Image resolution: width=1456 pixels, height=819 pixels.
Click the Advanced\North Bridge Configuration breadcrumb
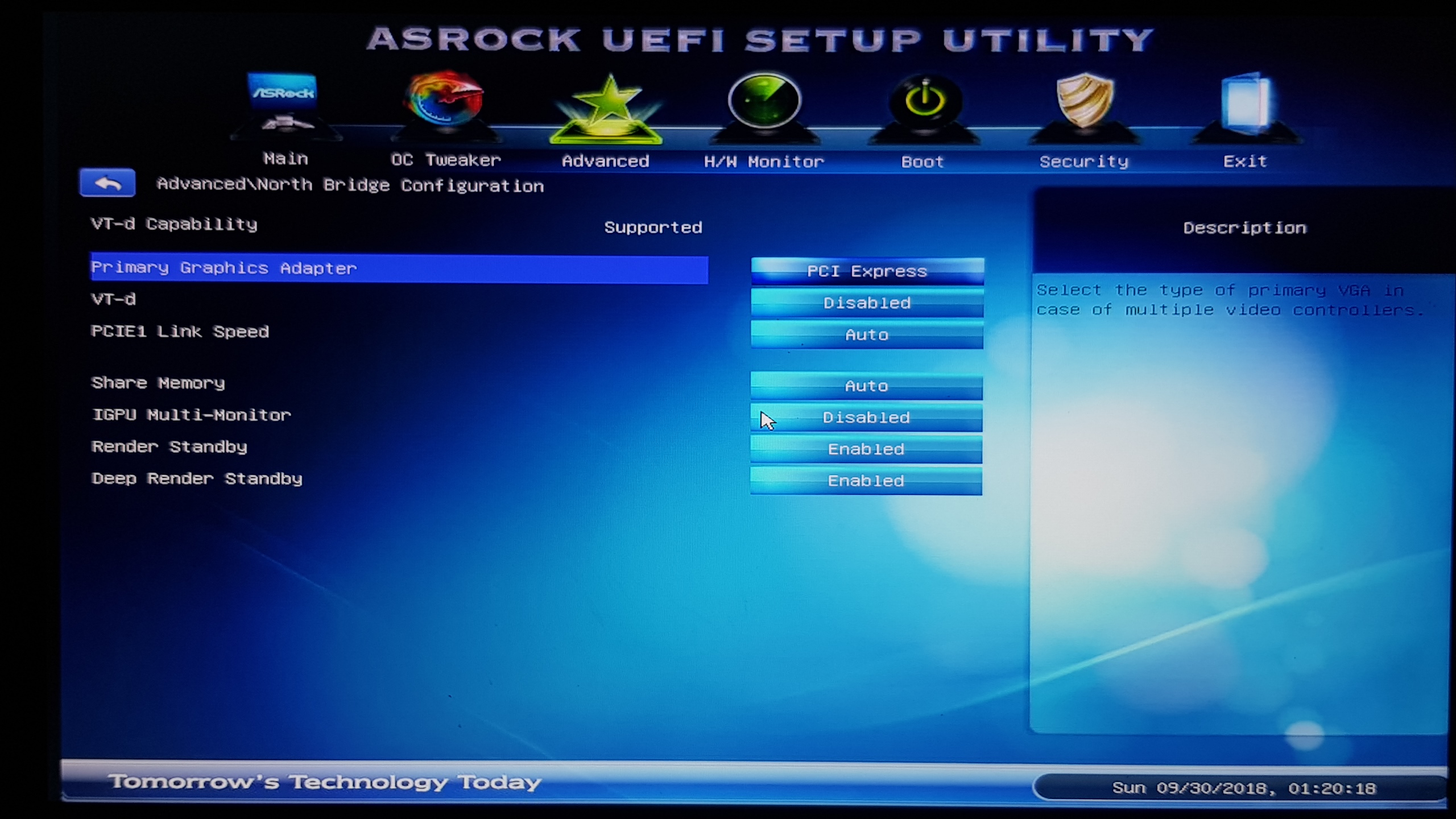click(350, 185)
